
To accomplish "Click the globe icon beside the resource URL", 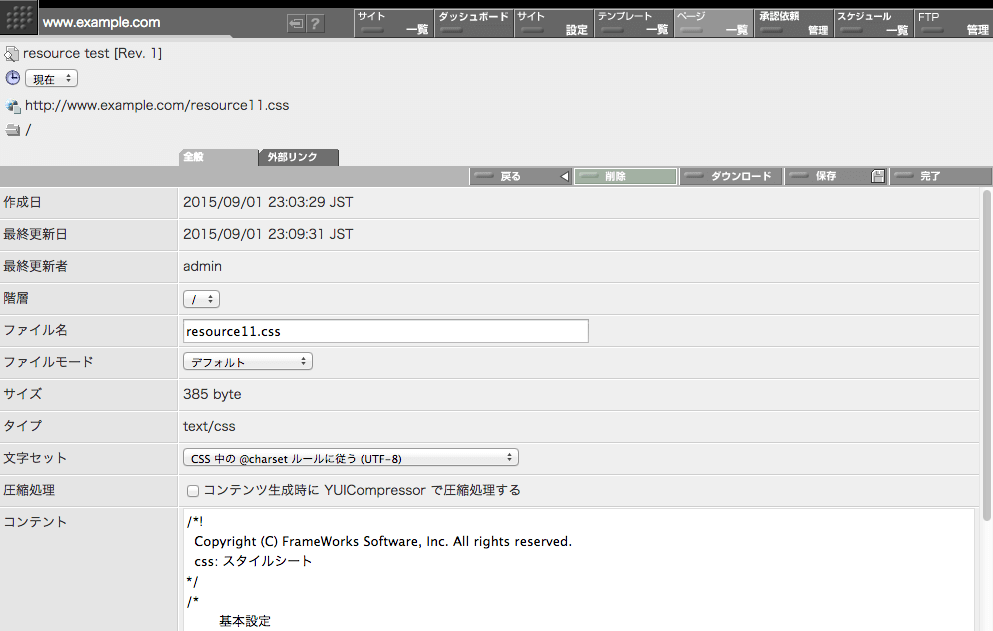I will [12, 105].
